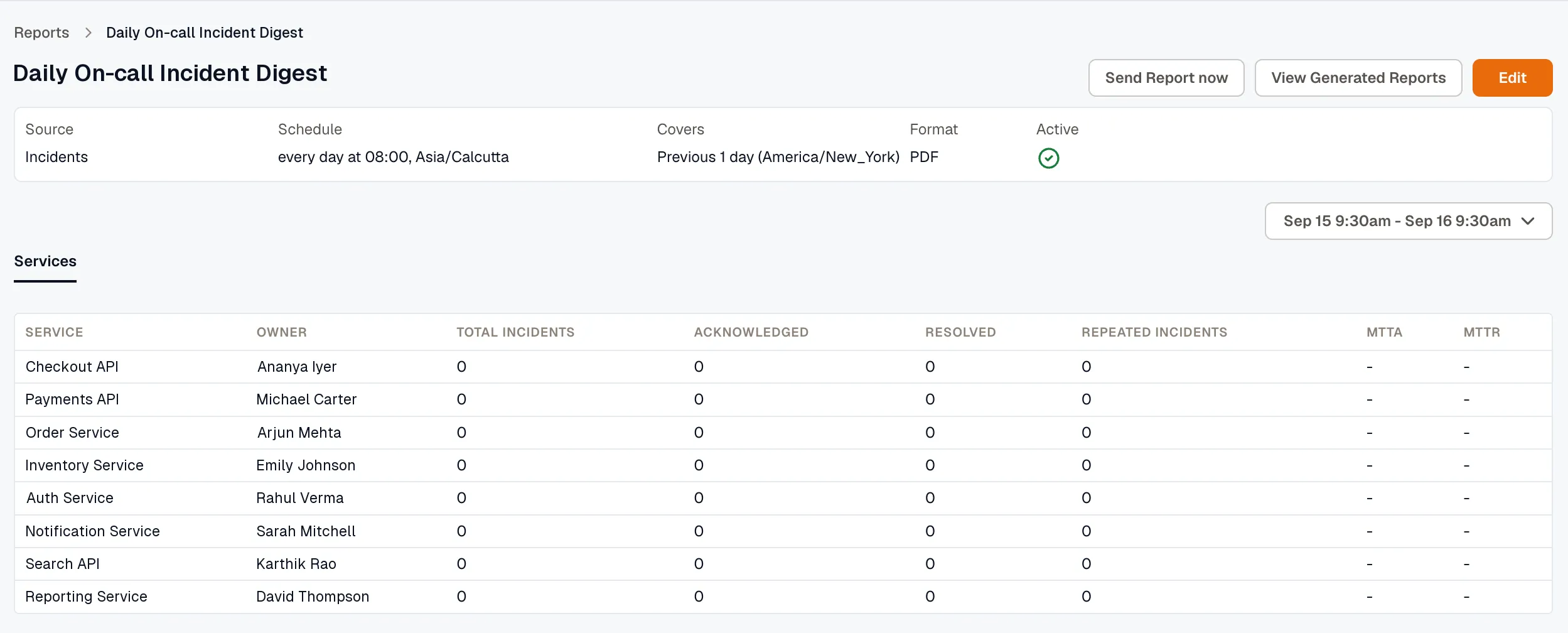Click the MTTR column header

tap(1481, 332)
